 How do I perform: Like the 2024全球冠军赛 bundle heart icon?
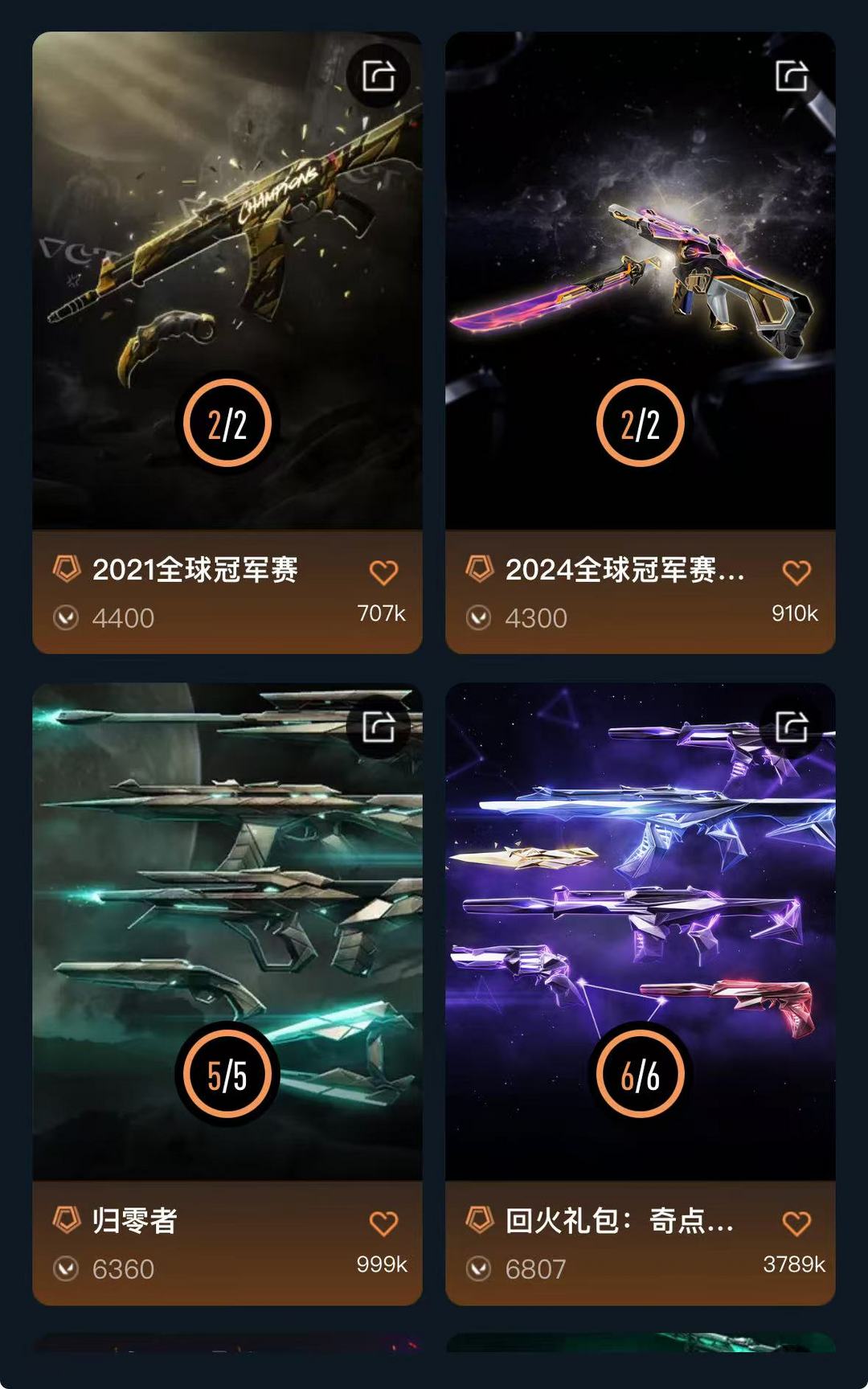click(x=796, y=572)
